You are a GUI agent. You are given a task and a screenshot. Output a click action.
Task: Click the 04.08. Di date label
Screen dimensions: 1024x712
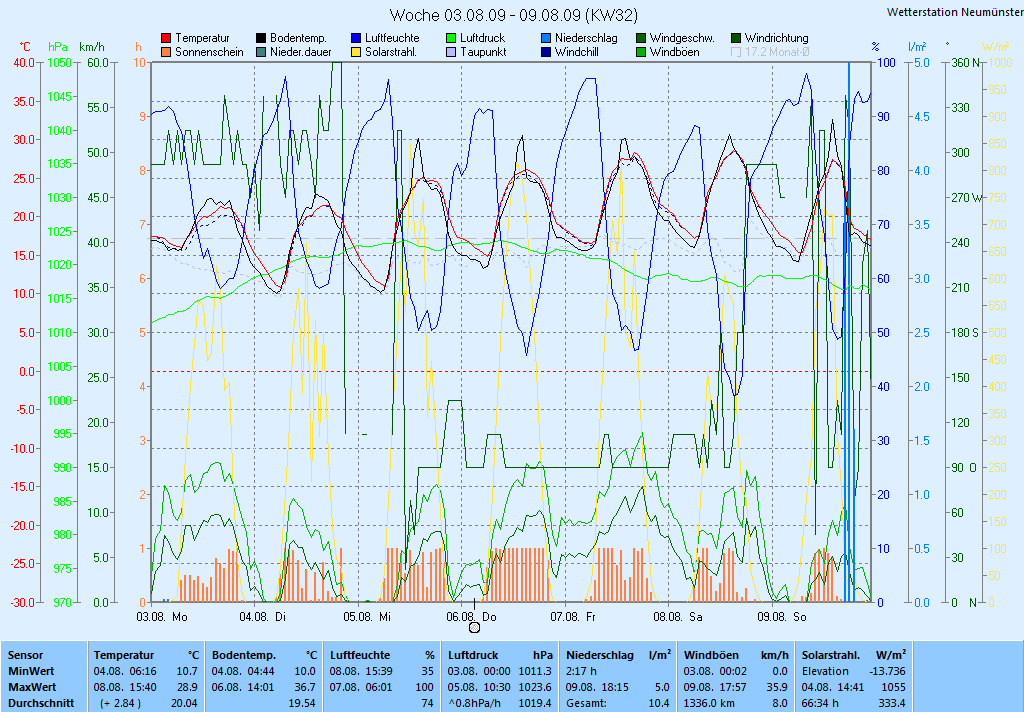(263, 617)
